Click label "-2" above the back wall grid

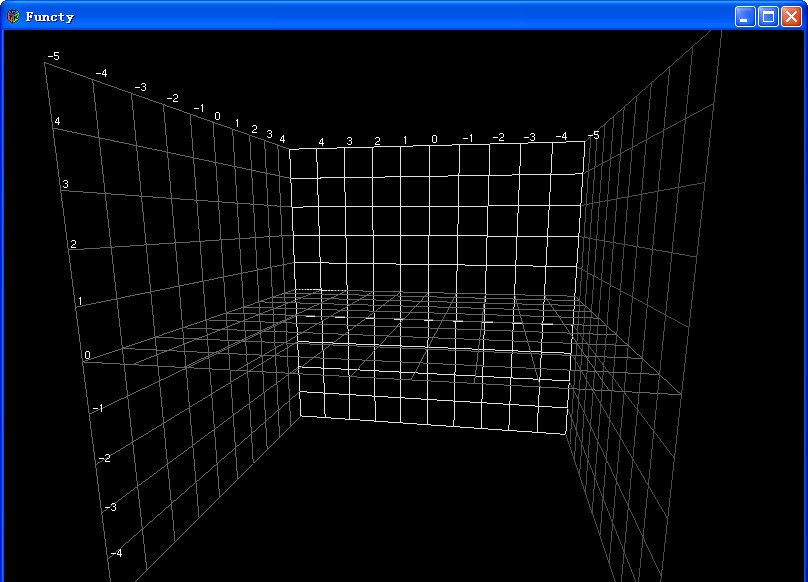pos(498,137)
